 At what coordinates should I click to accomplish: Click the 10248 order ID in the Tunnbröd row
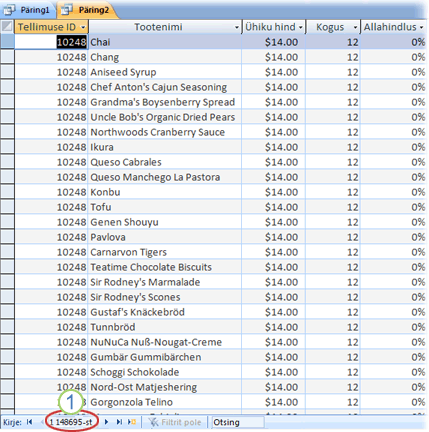(51, 327)
